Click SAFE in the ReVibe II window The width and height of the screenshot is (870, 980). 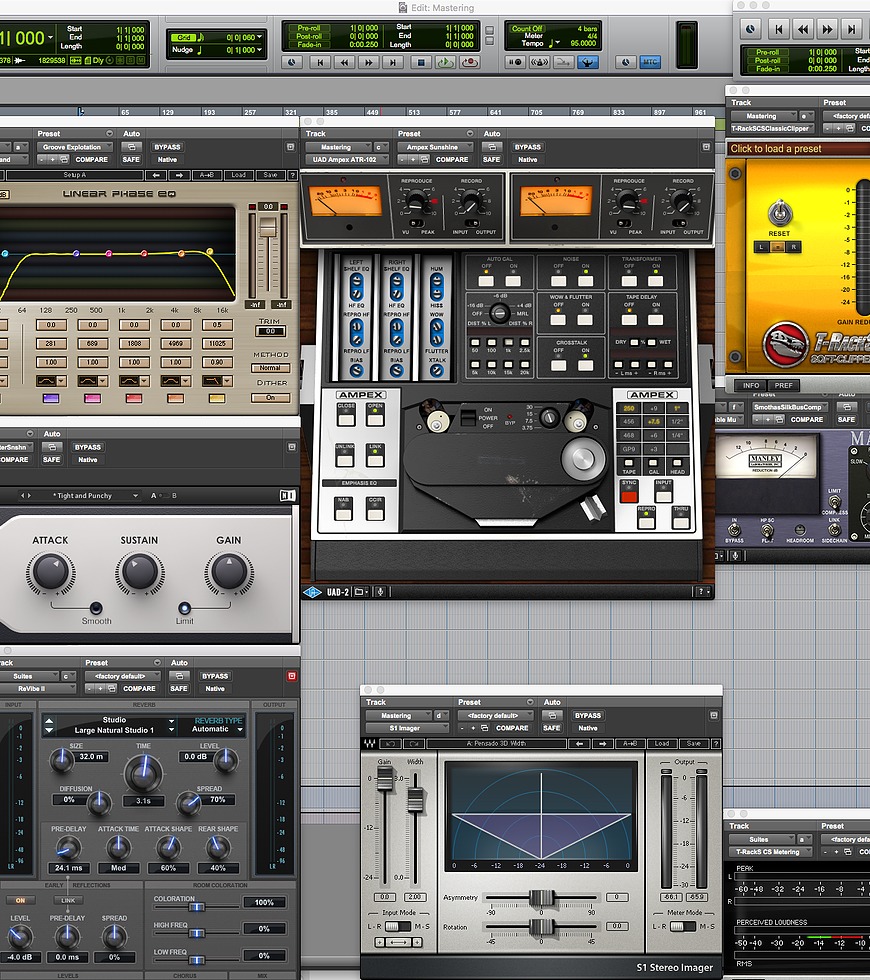click(179, 689)
